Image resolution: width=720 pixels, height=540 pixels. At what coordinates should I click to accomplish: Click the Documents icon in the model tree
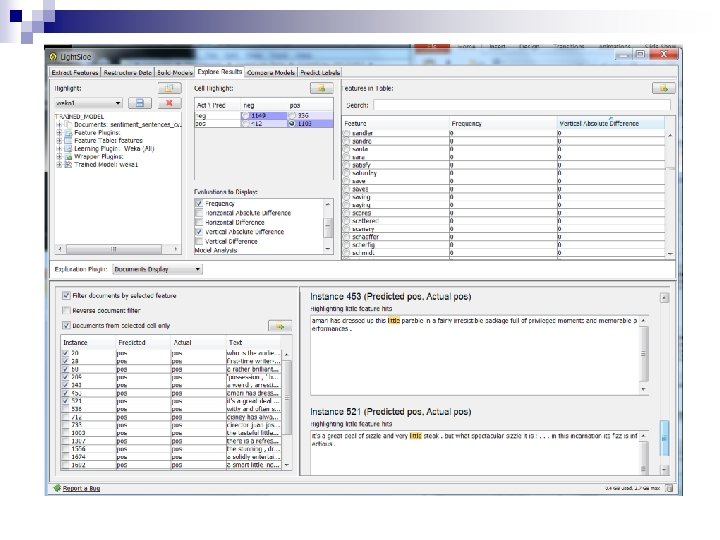coord(68,124)
